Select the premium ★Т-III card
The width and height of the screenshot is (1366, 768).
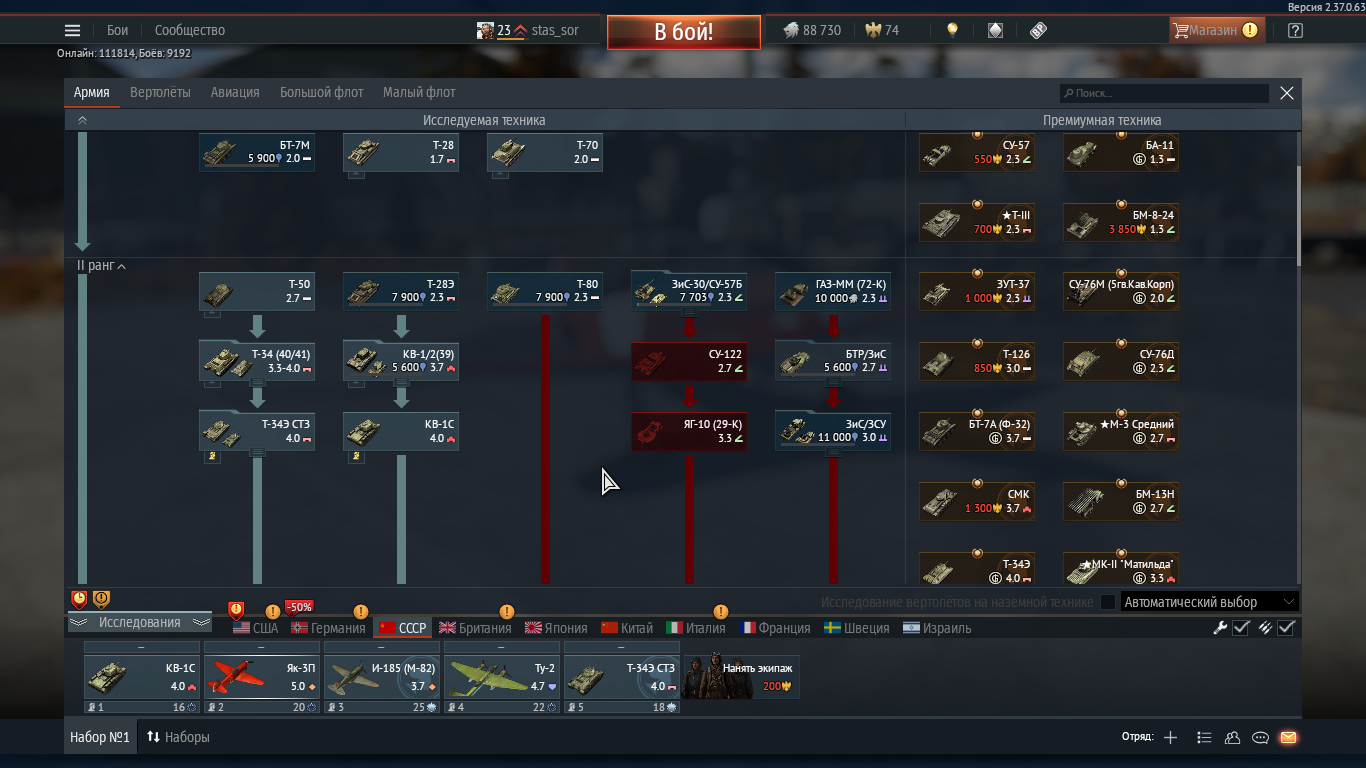pos(977,221)
